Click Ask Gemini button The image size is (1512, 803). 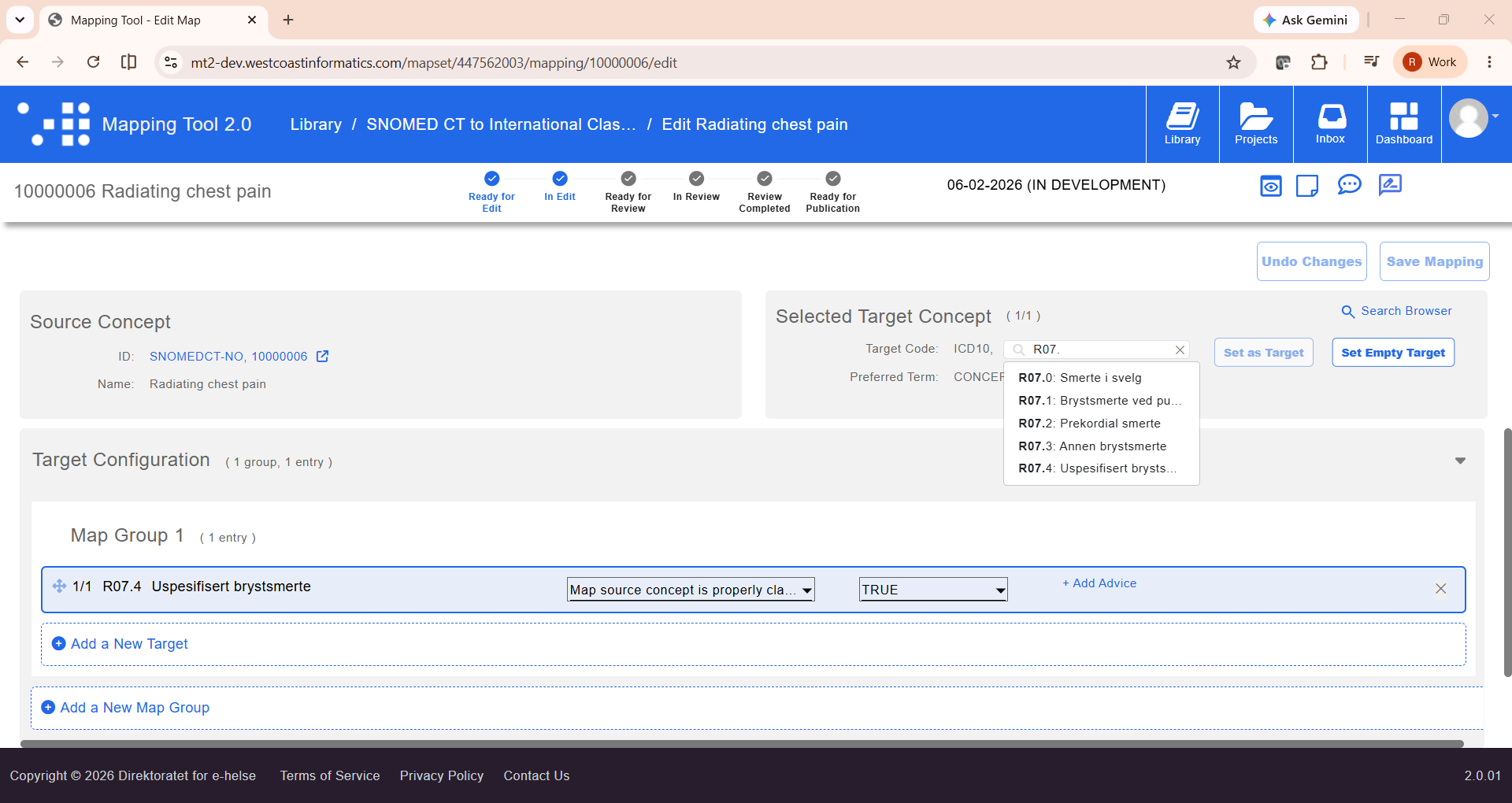[x=1306, y=20]
